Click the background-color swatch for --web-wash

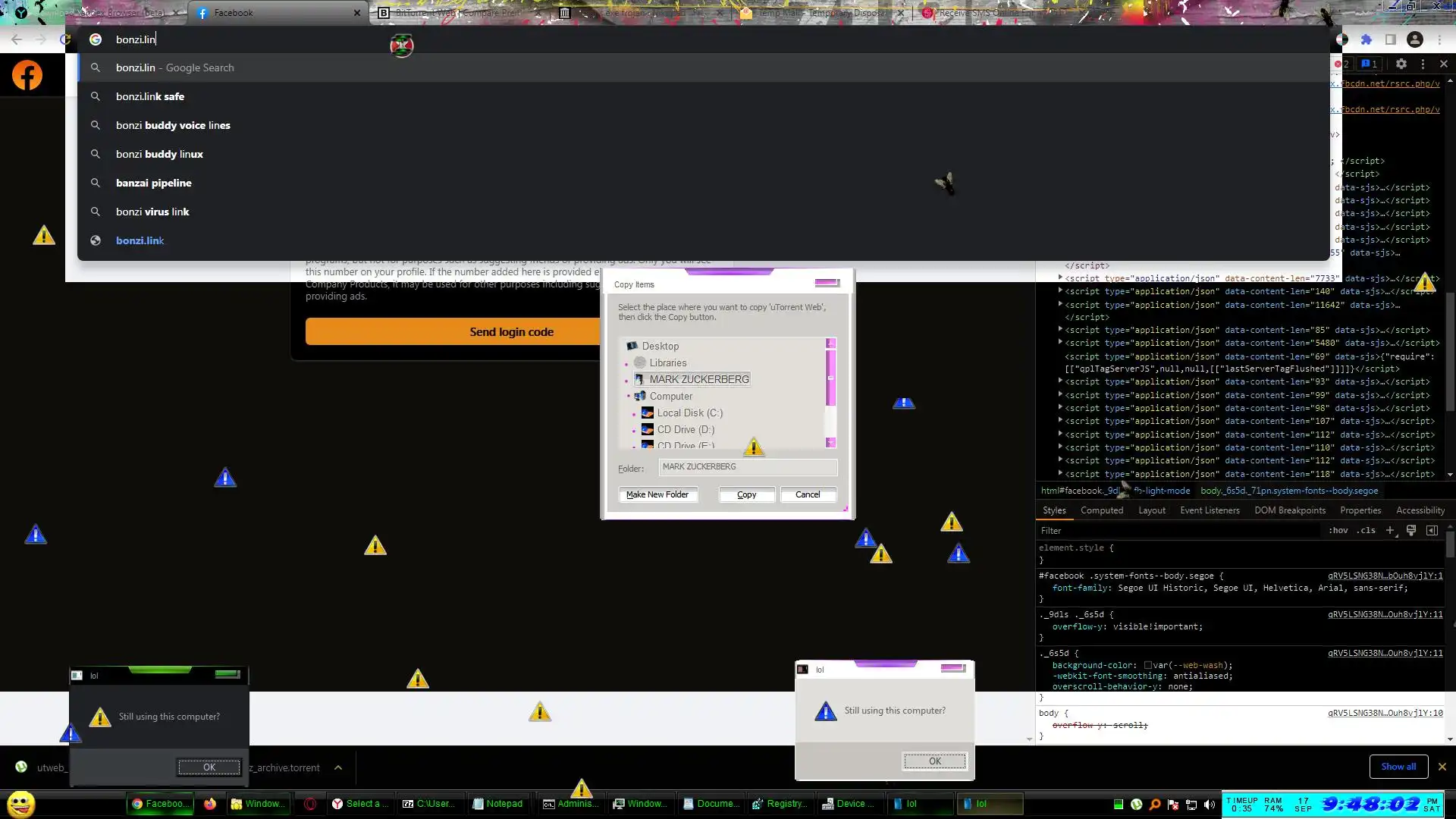1147,666
